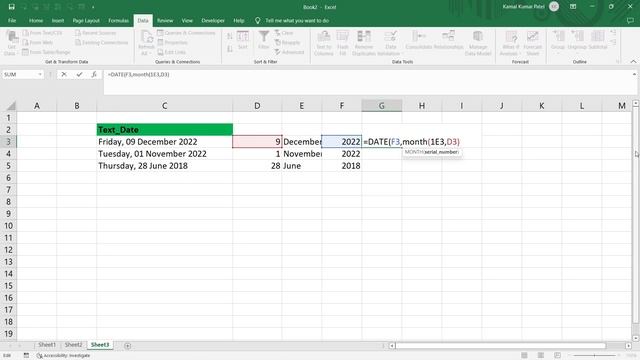This screenshot has width=640, height=360.
Task: Launch Text to Columns
Action: pos(324,42)
